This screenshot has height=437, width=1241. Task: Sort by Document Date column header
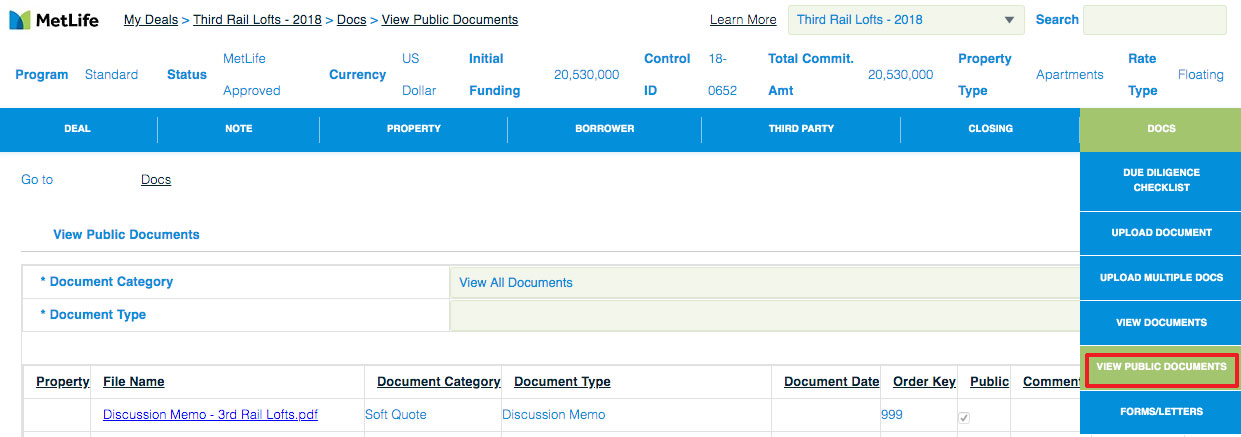831,382
